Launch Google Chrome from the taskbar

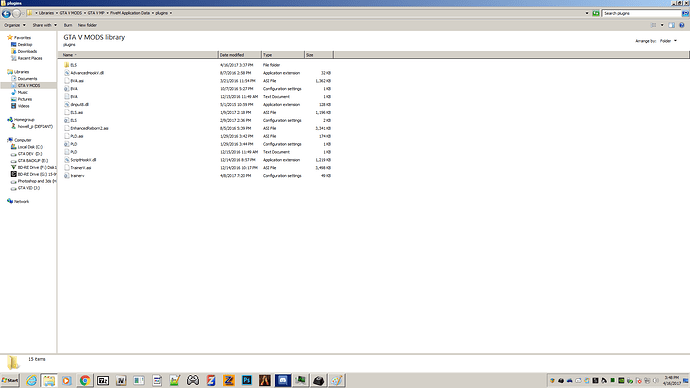(x=85, y=380)
